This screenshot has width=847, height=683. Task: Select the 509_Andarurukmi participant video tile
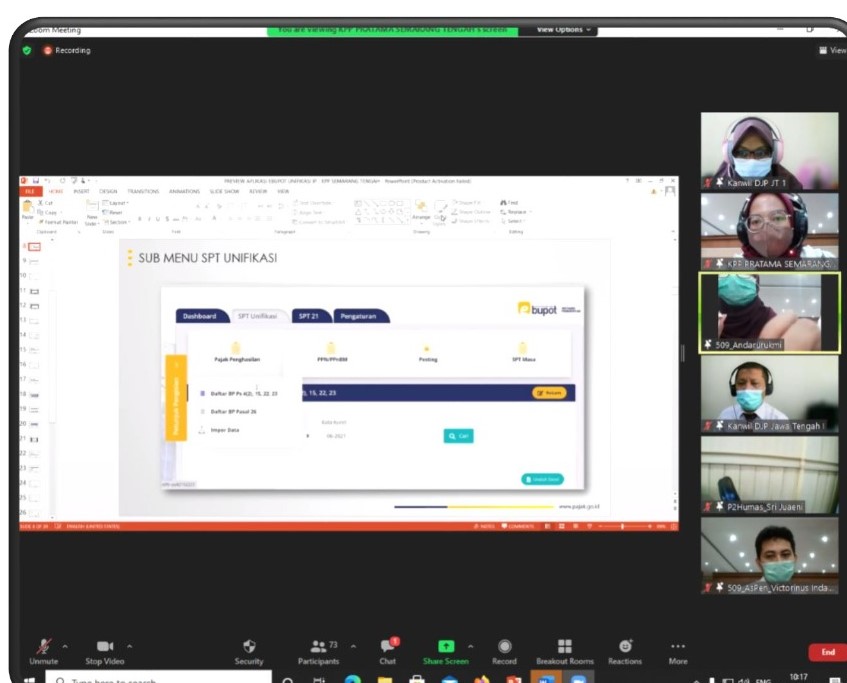769,312
